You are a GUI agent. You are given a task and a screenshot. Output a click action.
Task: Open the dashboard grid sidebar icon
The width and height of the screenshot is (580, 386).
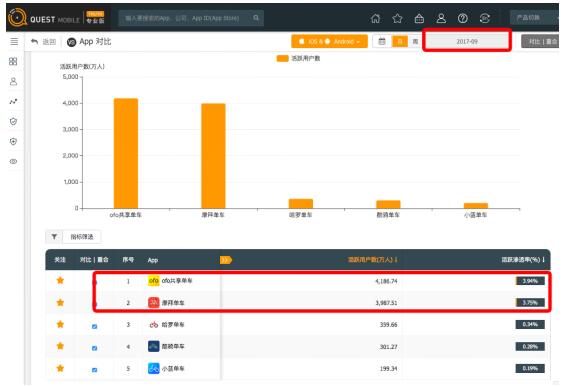(x=13, y=61)
